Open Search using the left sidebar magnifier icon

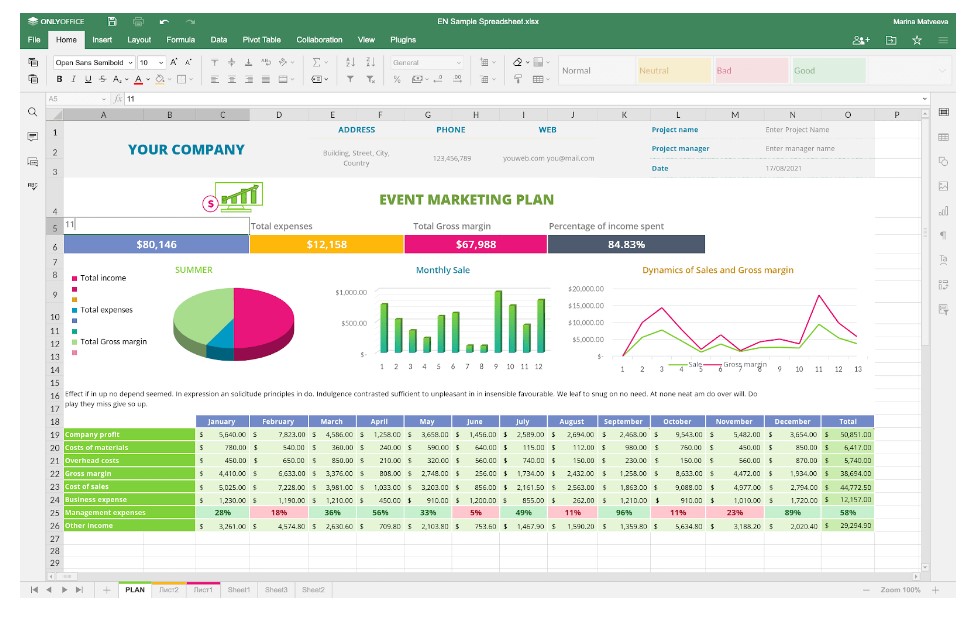click(x=32, y=112)
